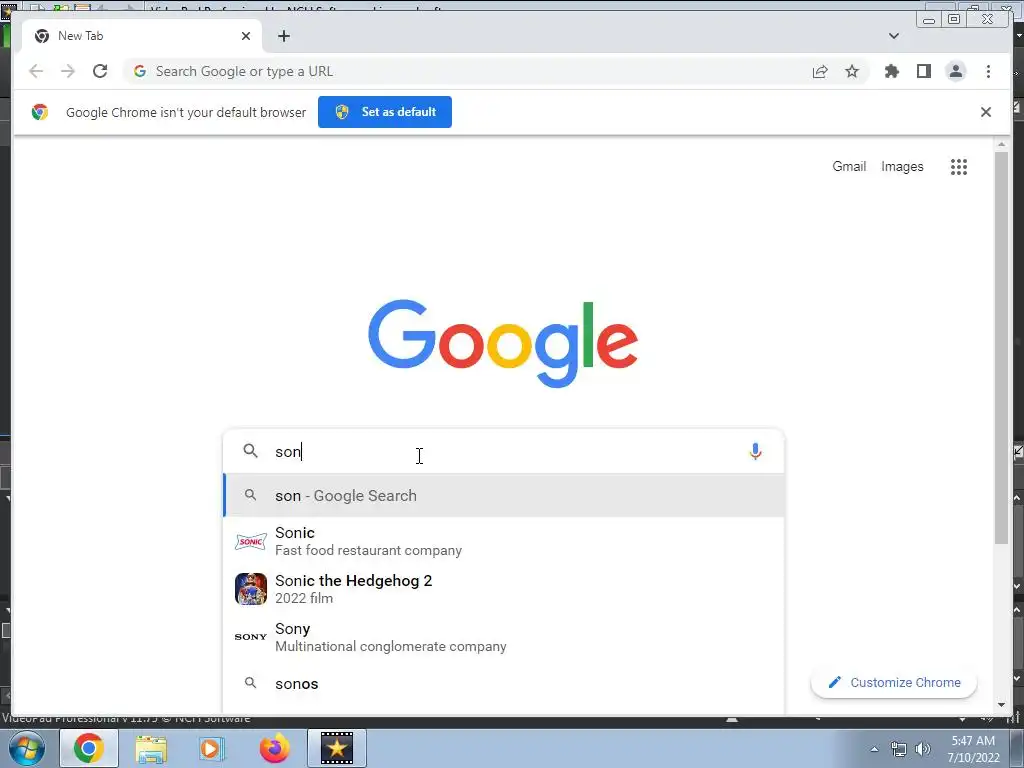Click the scrollbar down arrow

(x=1001, y=705)
